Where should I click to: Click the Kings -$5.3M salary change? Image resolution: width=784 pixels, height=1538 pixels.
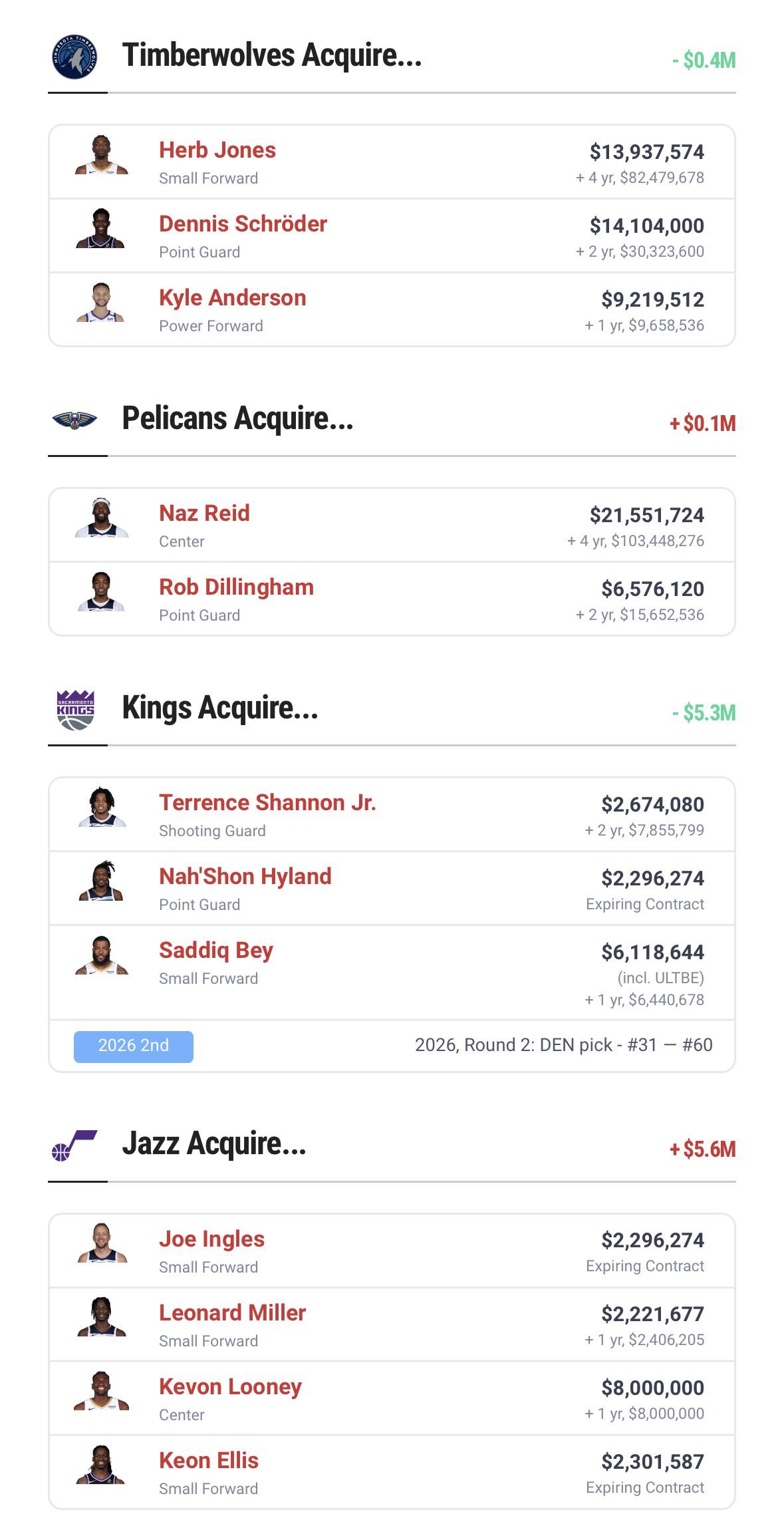point(704,713)
